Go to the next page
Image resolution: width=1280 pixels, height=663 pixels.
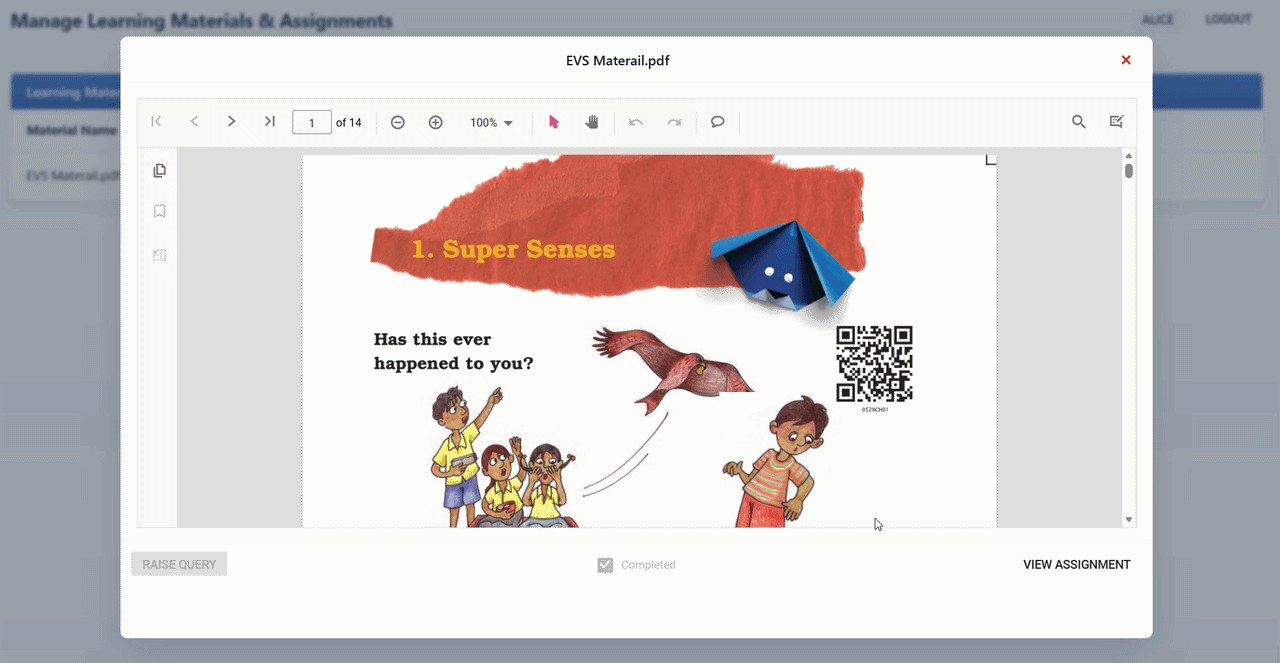pyautogui.click(x=231, y=121)
